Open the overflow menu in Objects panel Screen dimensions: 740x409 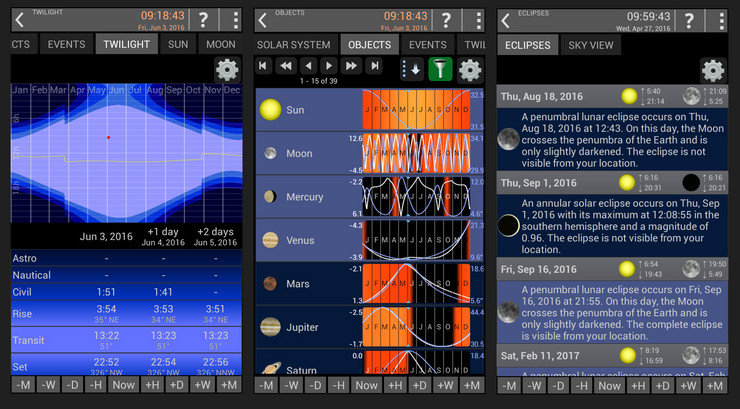click(477, 20)
